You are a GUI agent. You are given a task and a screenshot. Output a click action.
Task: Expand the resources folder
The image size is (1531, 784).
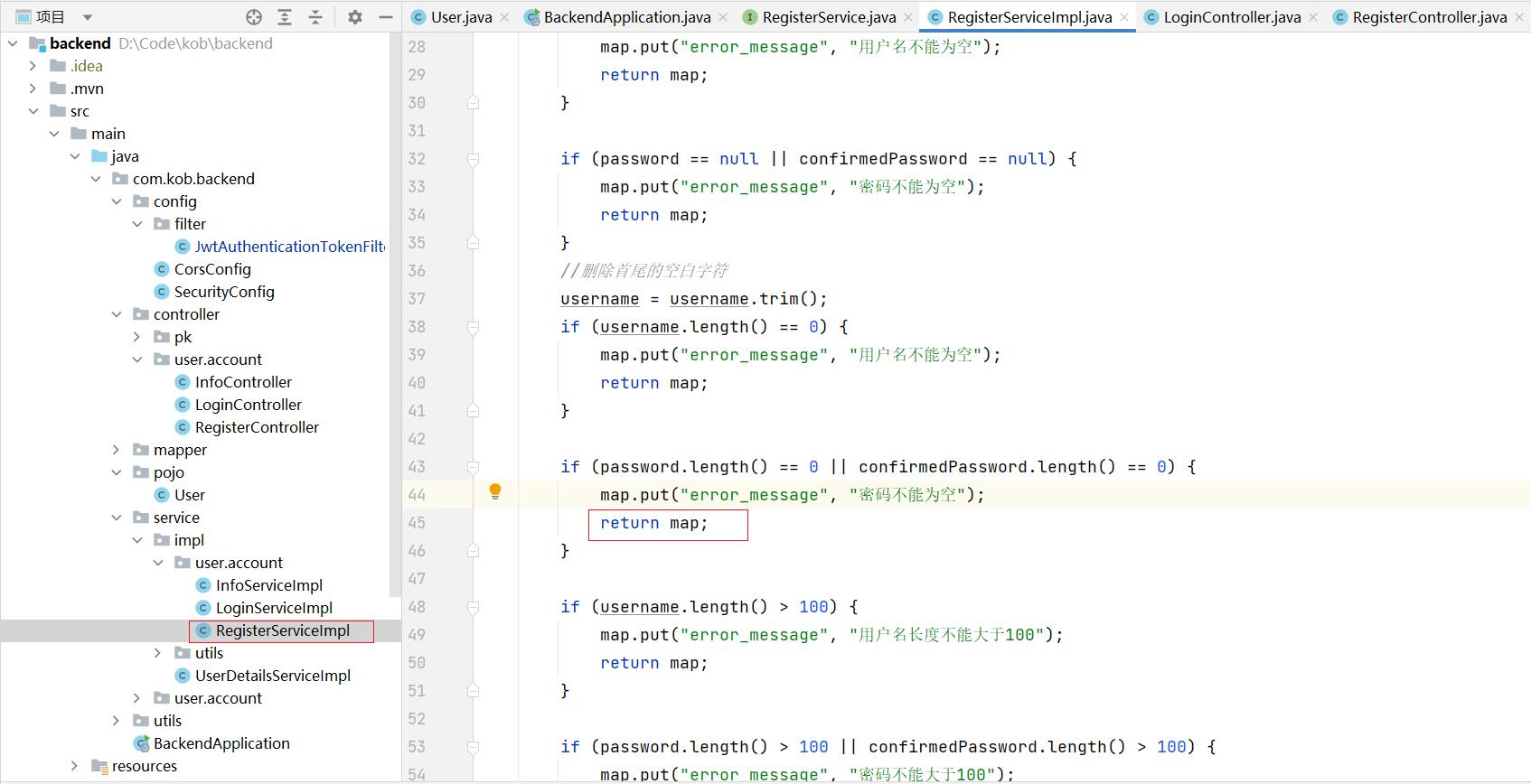[74, 766]
